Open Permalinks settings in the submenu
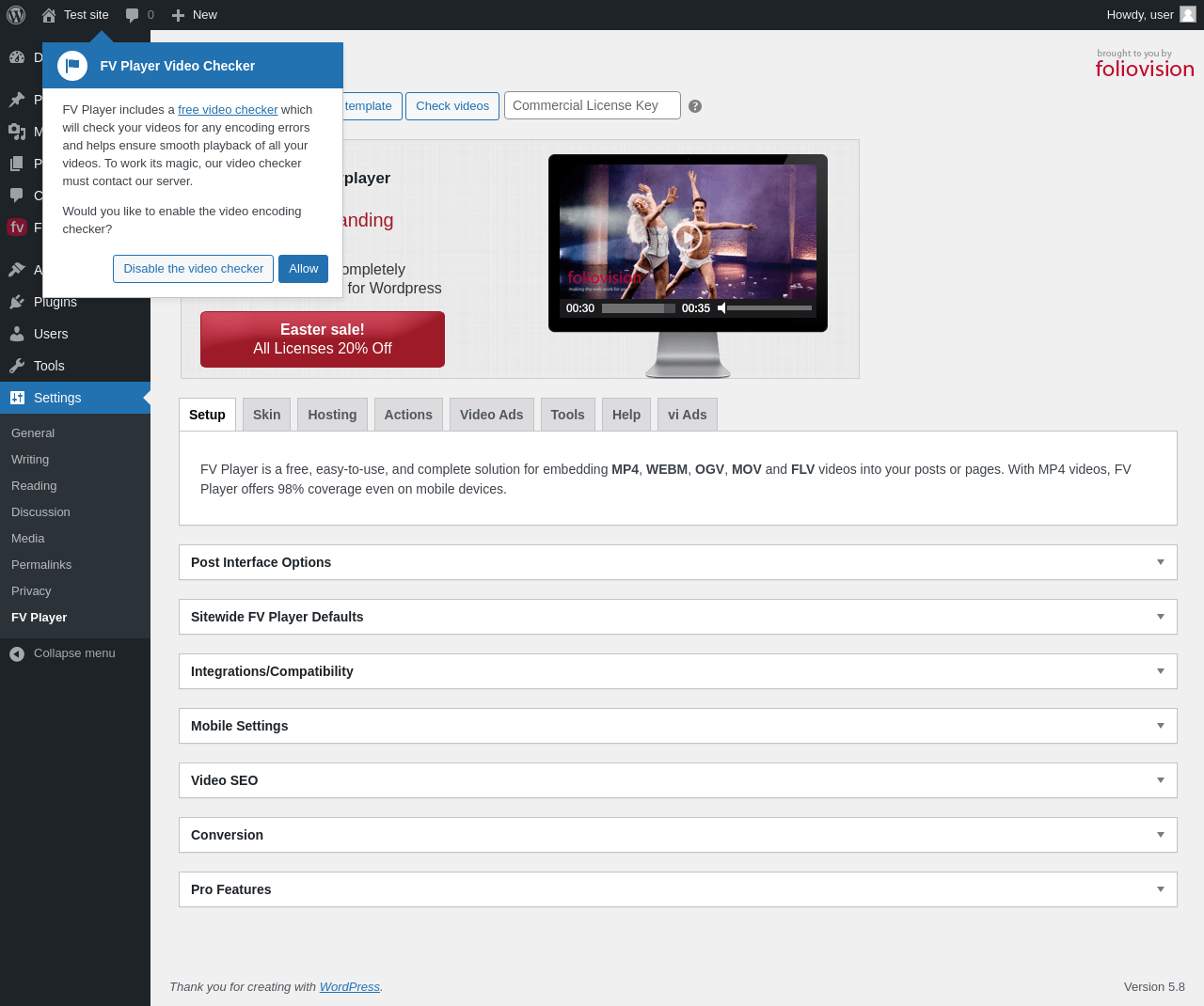The width and height of the screenshot is (1204, 1006). (x=41, y=565)
